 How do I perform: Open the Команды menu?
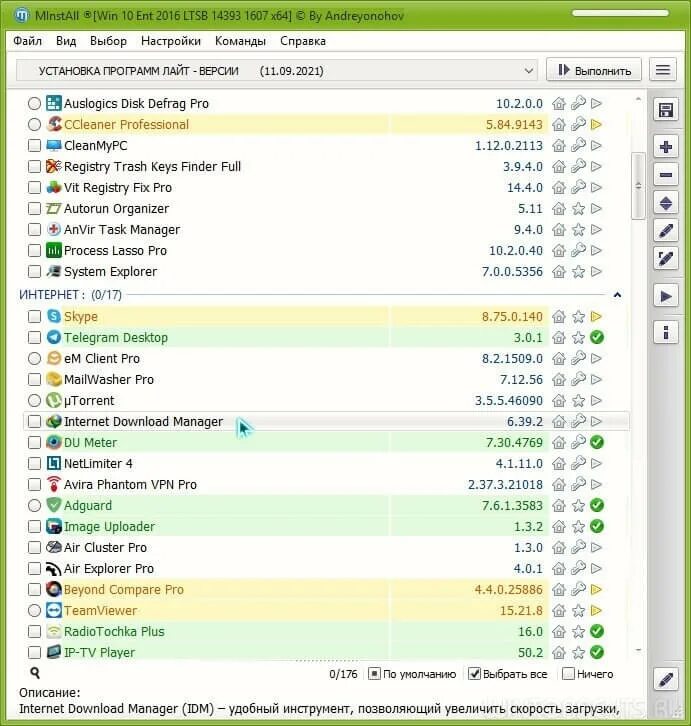pos(240,41)
